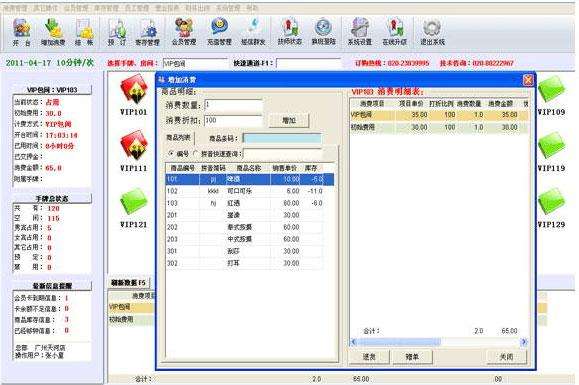Click the 刷新数据 F5 button
This screenshot has width=579, height=385.
(x=129, y=283)
